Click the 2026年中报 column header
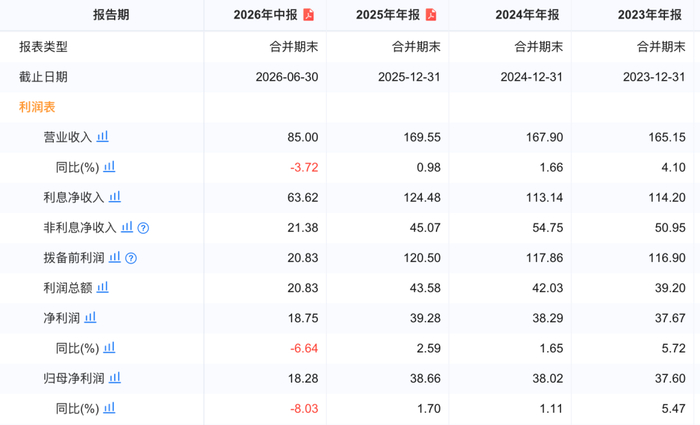The height and width of the screenshot is (425, 700). coord(265,15)
